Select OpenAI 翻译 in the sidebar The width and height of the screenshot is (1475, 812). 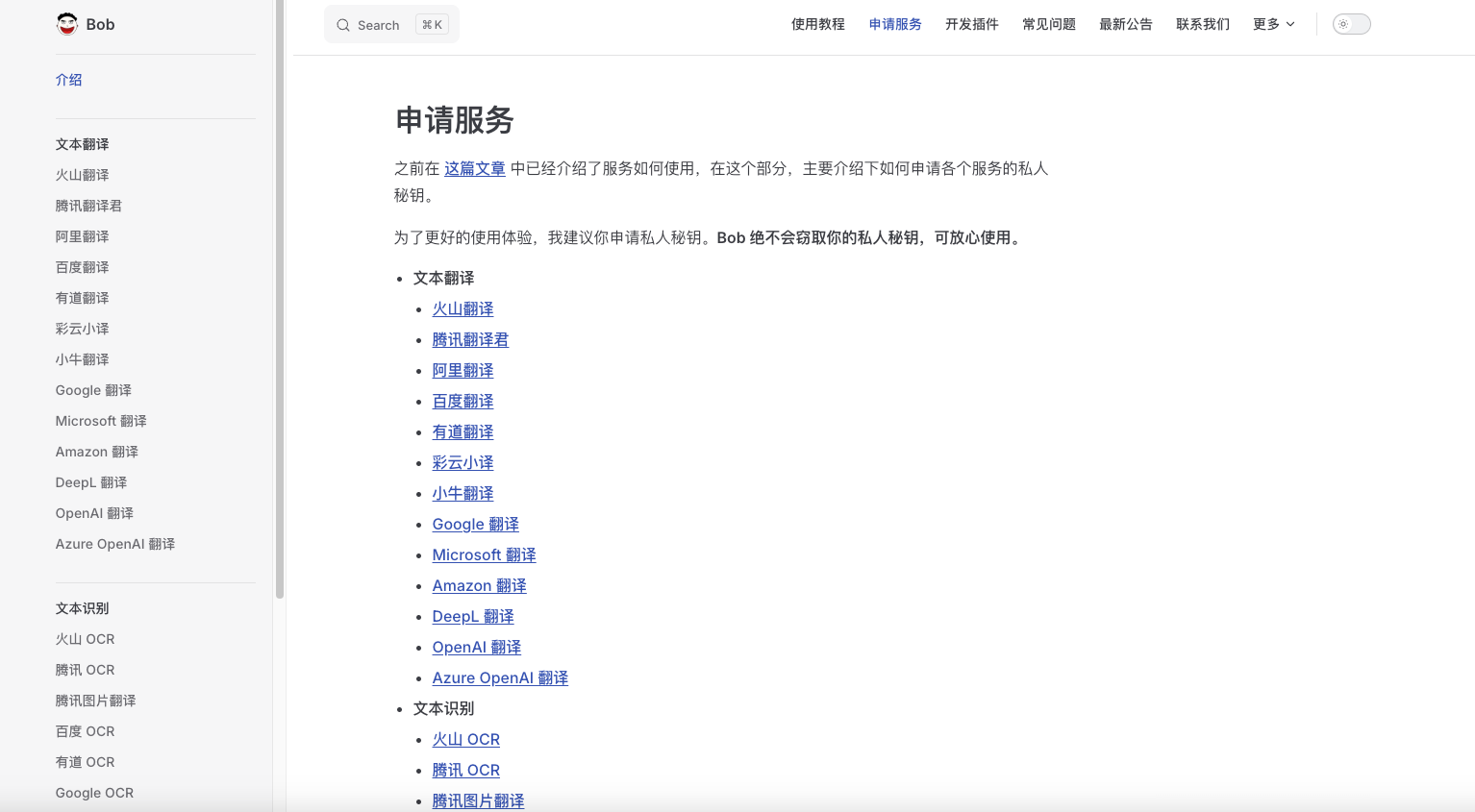pyautogui.click(x=94, y=513)
